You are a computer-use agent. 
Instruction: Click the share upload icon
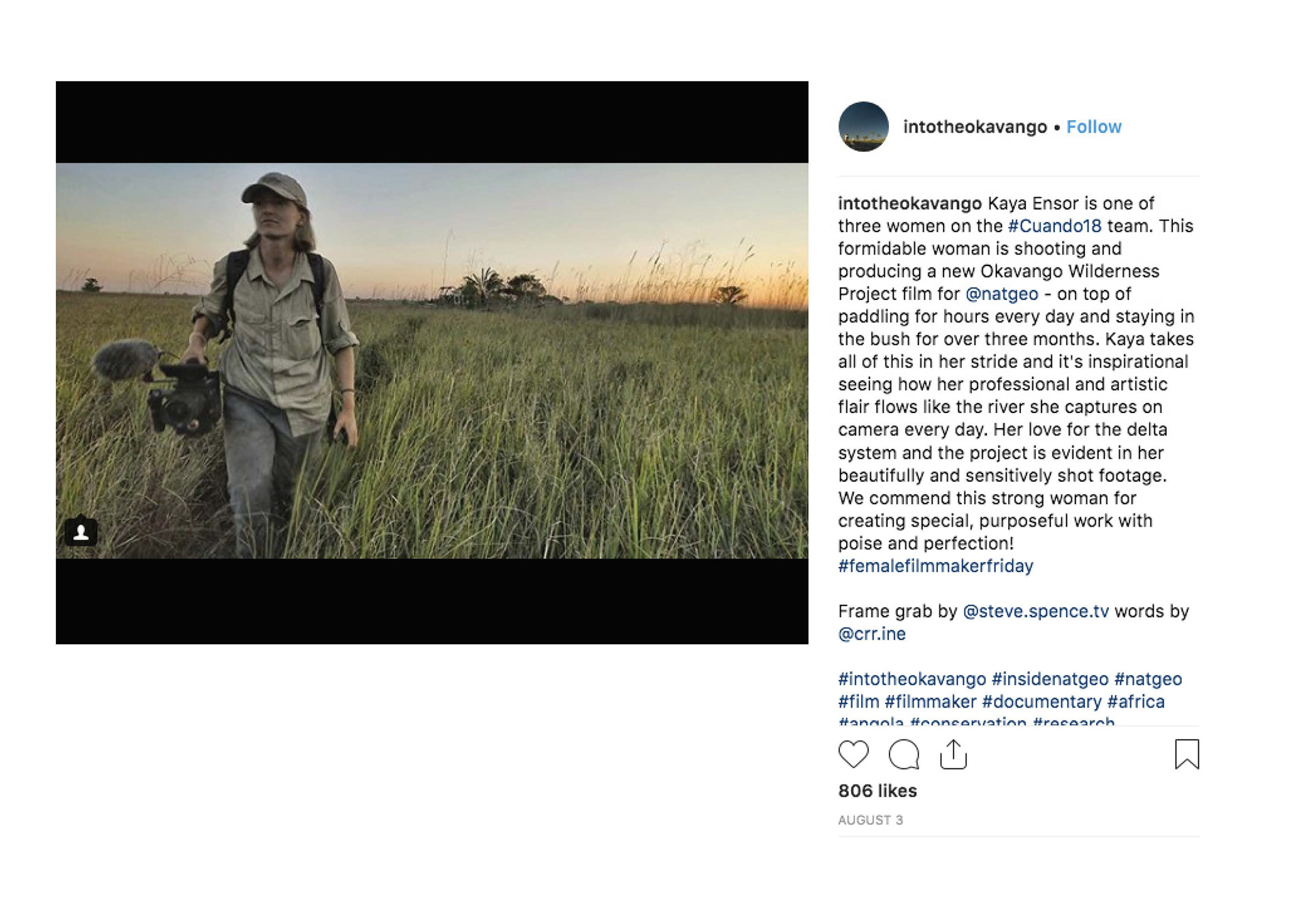[x=953, y=754]
